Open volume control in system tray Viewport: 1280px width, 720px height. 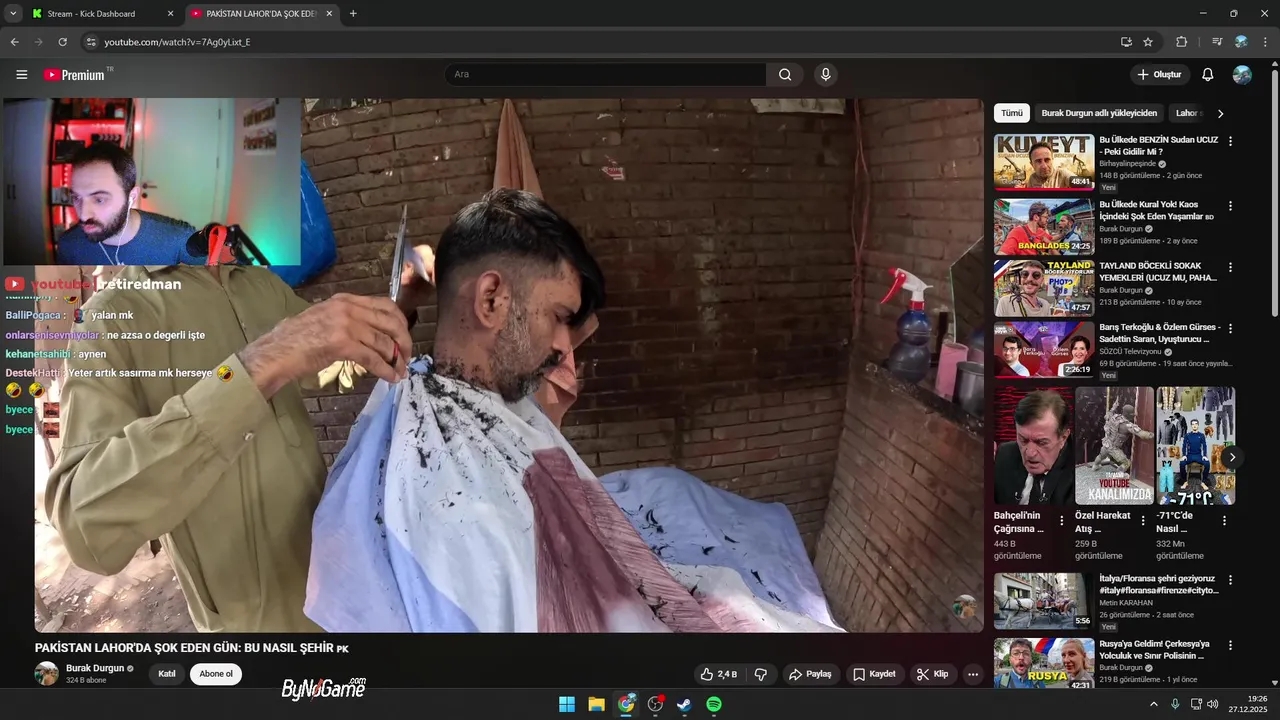tap(1213, 704)
